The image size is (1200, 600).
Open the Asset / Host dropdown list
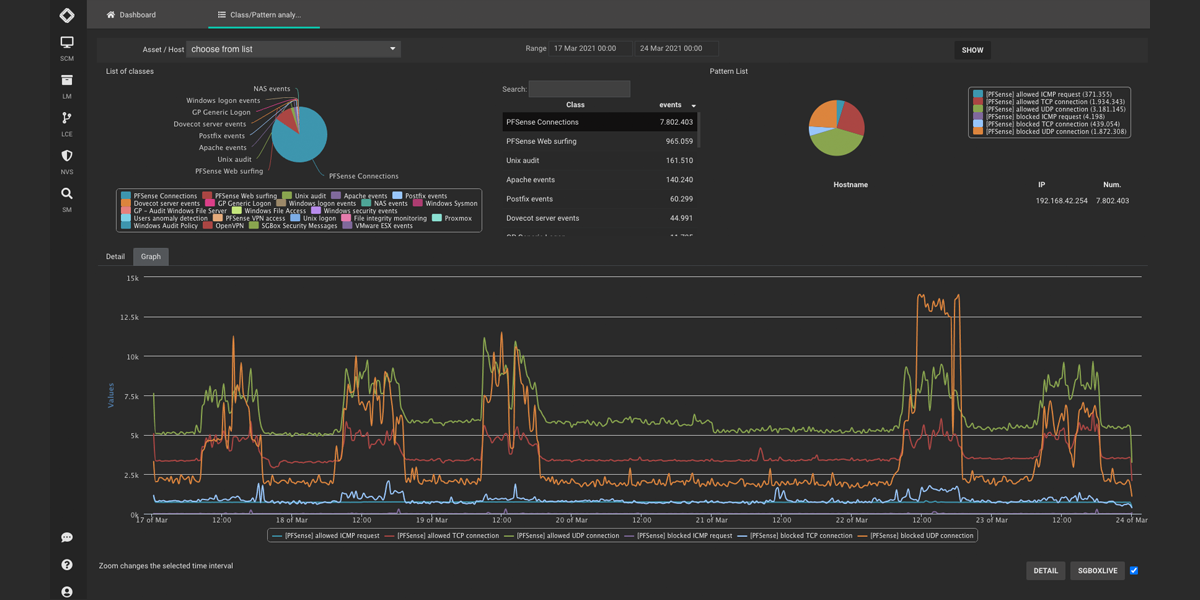293,49
